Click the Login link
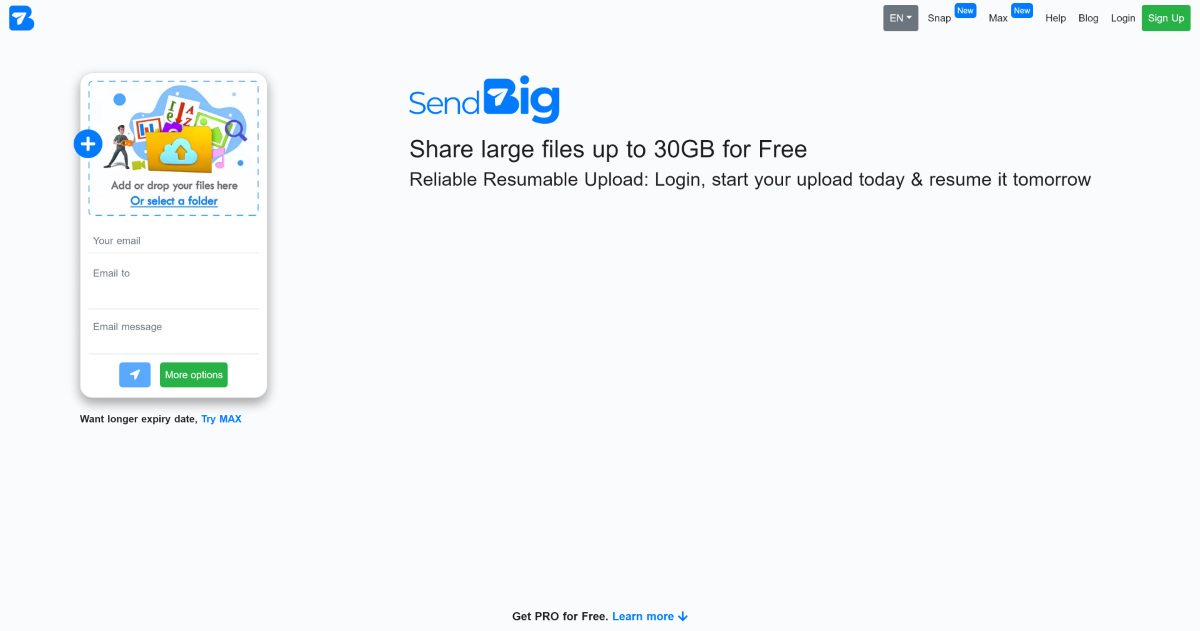 click(x=1123, y=18)
